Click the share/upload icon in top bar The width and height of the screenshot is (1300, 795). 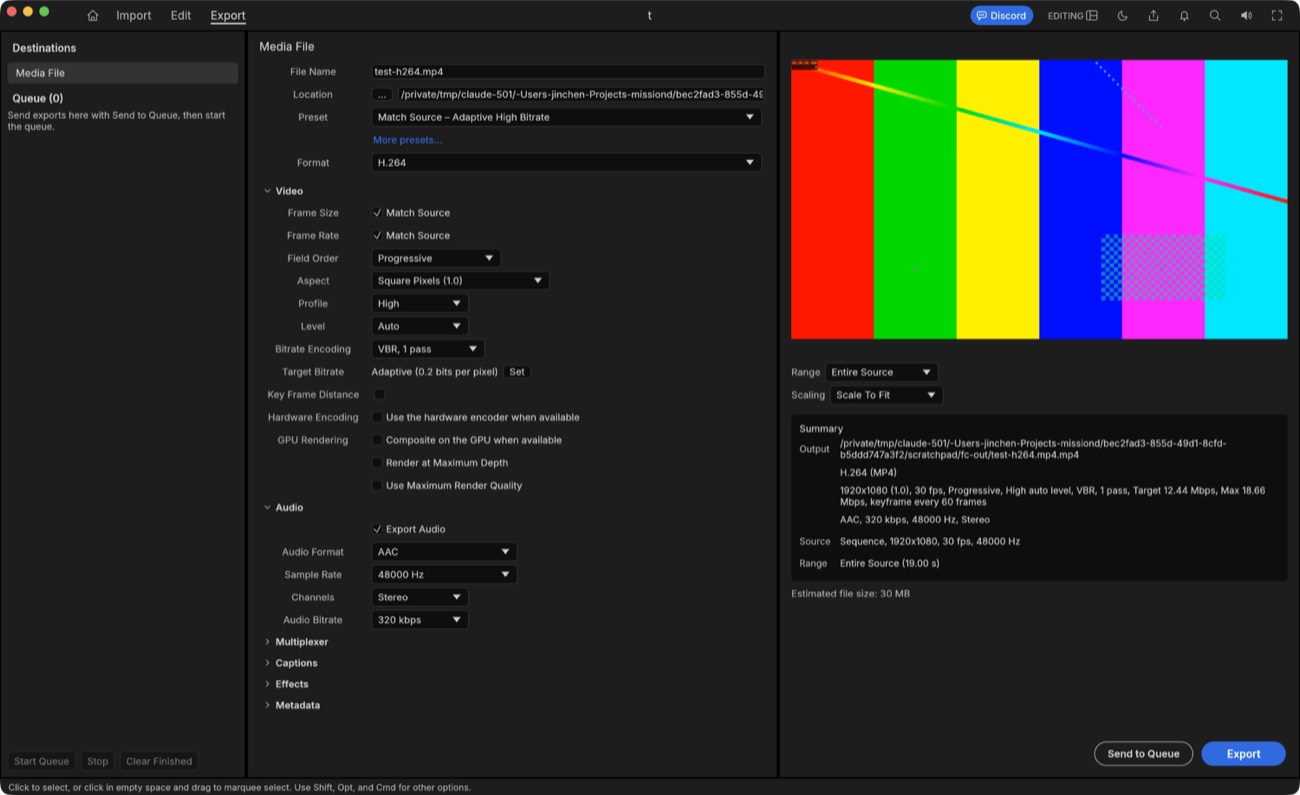coord(1153,16)
